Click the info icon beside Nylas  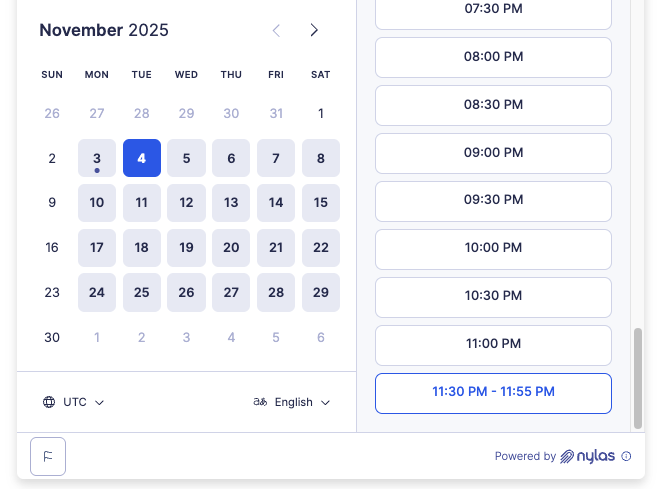click(x=627, y=456)
